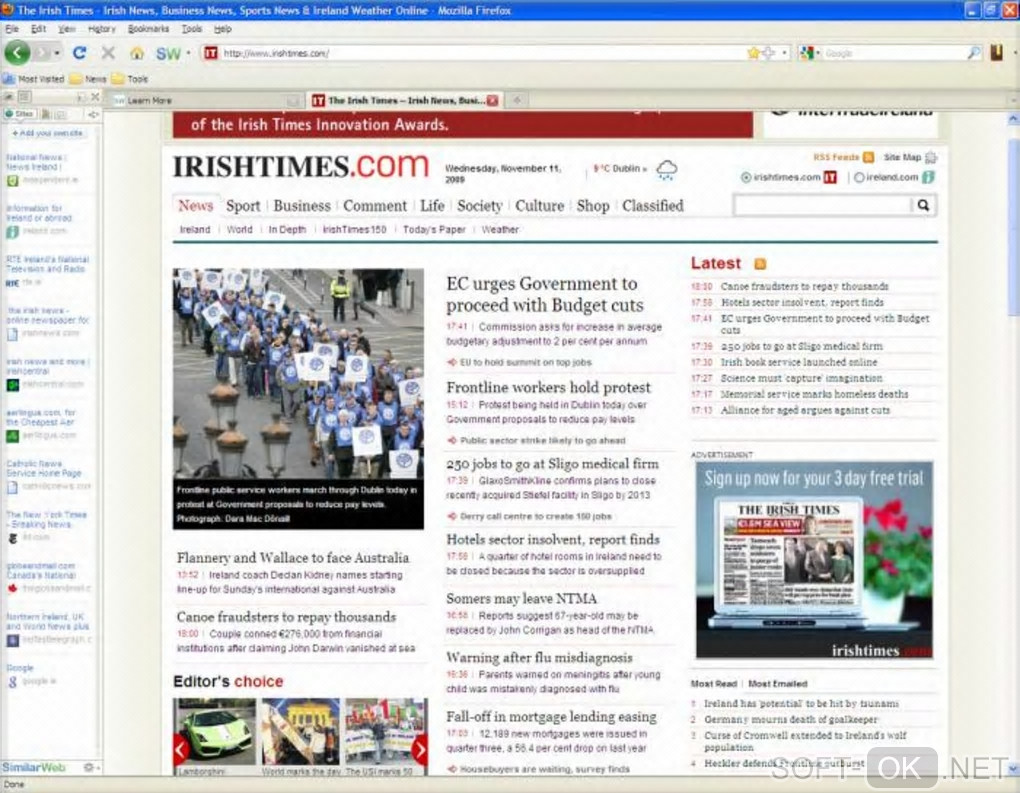Click the Stop loading X icon
Image resolution: width=1020 pixels, height=793 pixels.
coord(108,53)
